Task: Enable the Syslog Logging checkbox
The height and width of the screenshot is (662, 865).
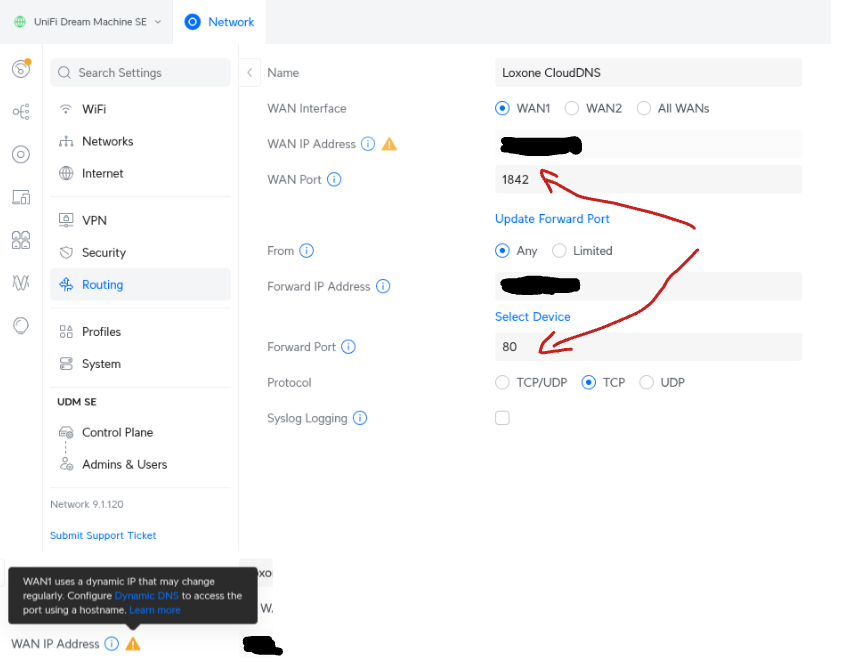Action: pyautogui.click(x=502, y=418)
